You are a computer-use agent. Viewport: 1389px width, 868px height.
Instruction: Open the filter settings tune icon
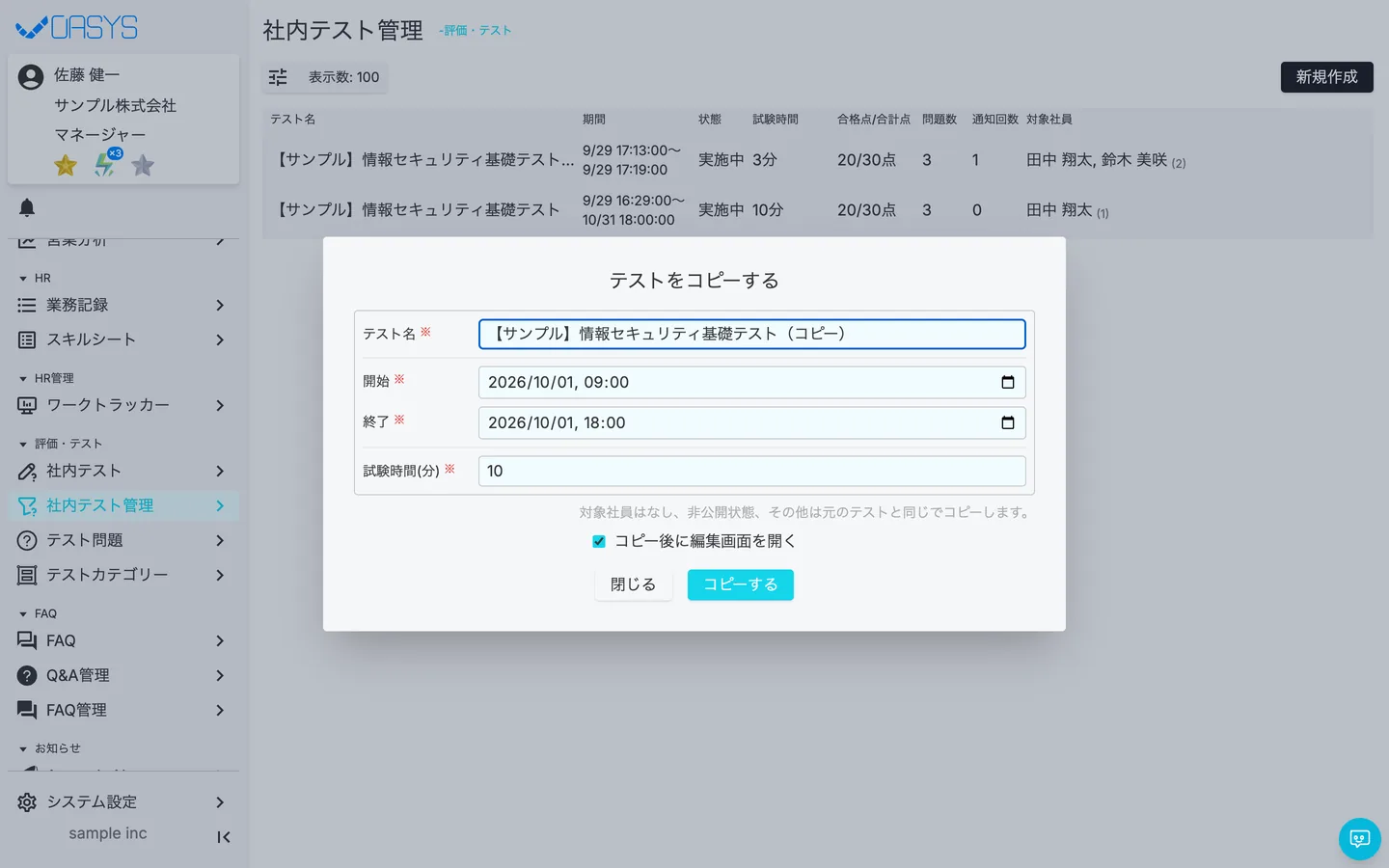pyautogui.click(x=278, y=77)
